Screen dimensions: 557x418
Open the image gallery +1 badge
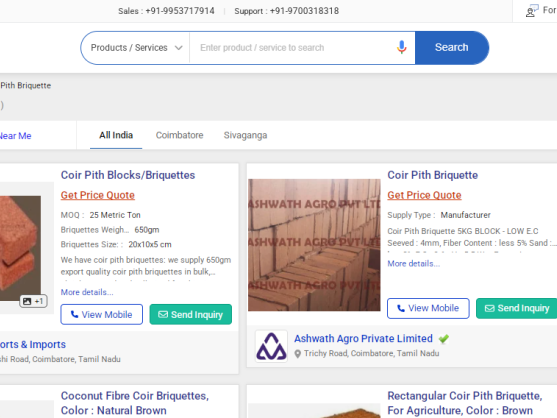point(33,302)
